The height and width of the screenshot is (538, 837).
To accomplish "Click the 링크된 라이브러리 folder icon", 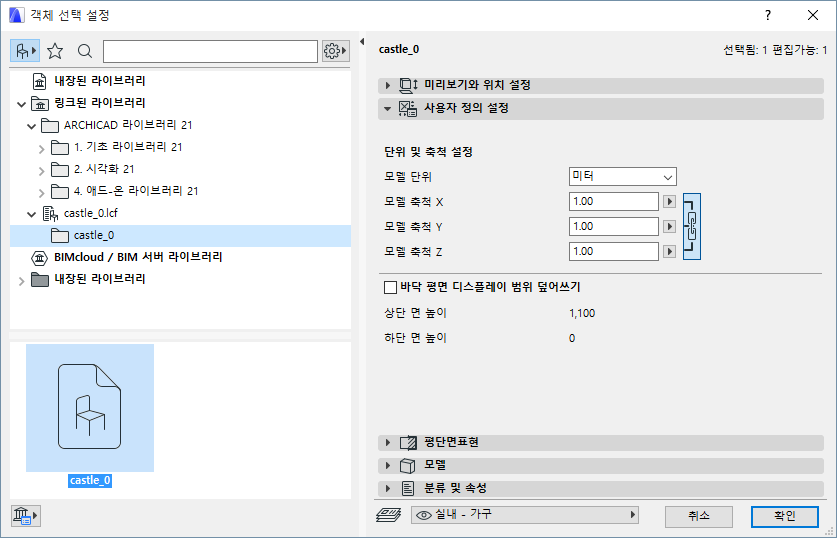I will pos(40,103).
